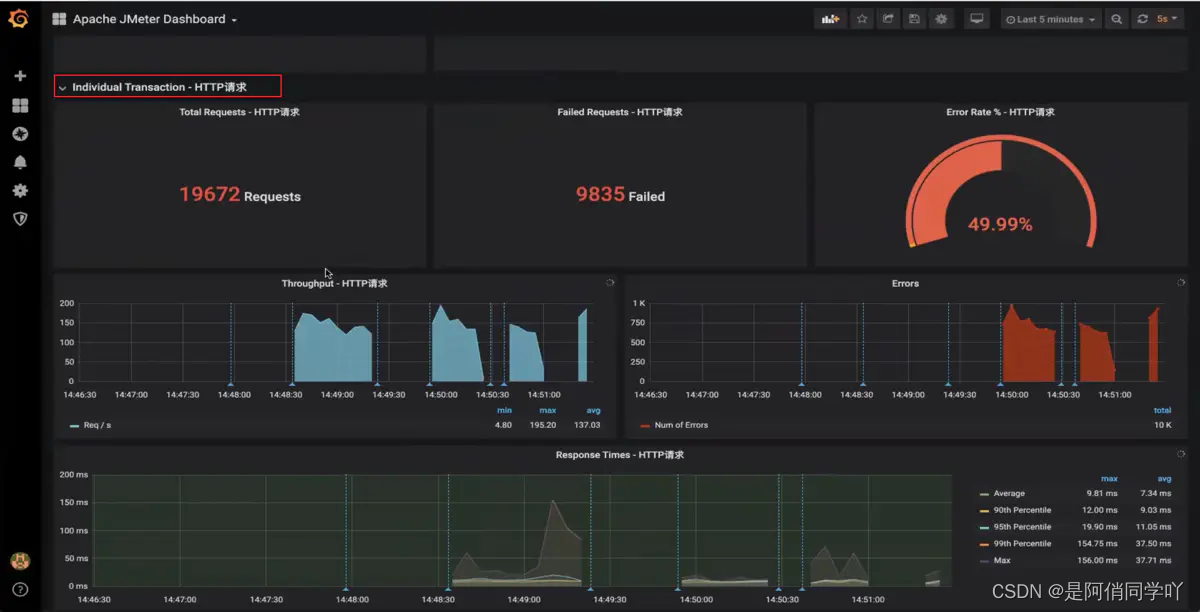1200x612 pixels.
Task: Open the Server Admin shield icon
Action: [x=20, y=218]
